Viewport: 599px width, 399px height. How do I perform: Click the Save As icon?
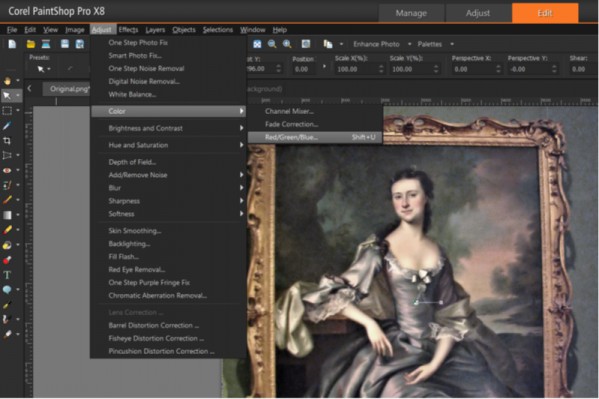[79, 44]
